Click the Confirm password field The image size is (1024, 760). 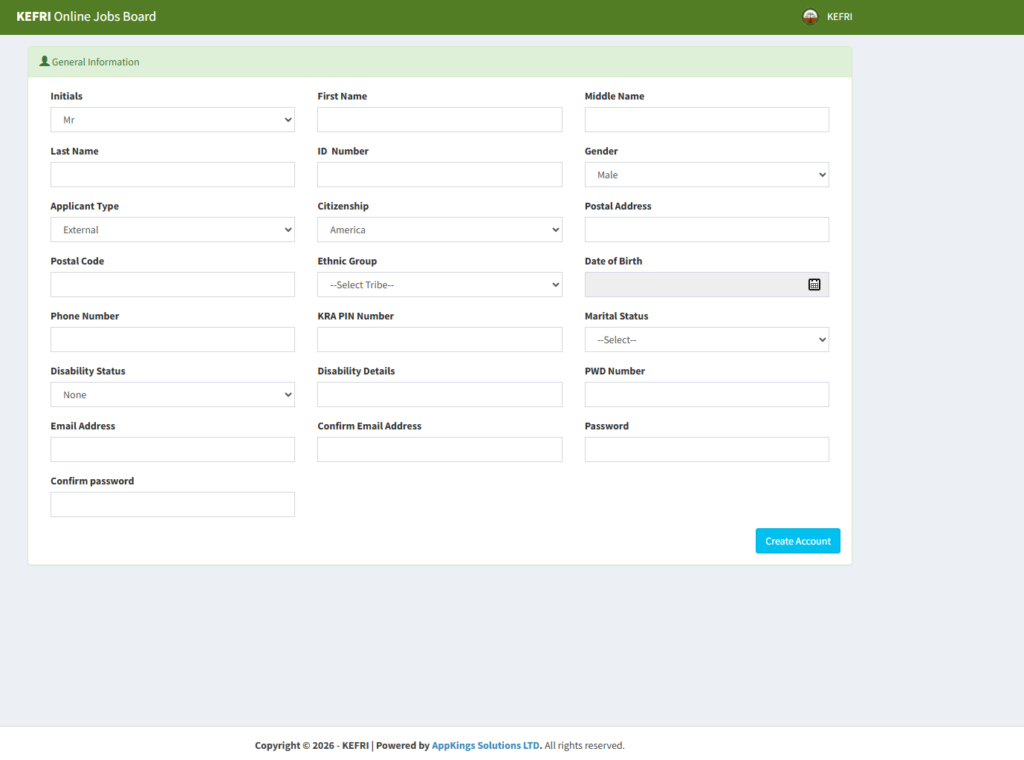(x=172, y=505)
